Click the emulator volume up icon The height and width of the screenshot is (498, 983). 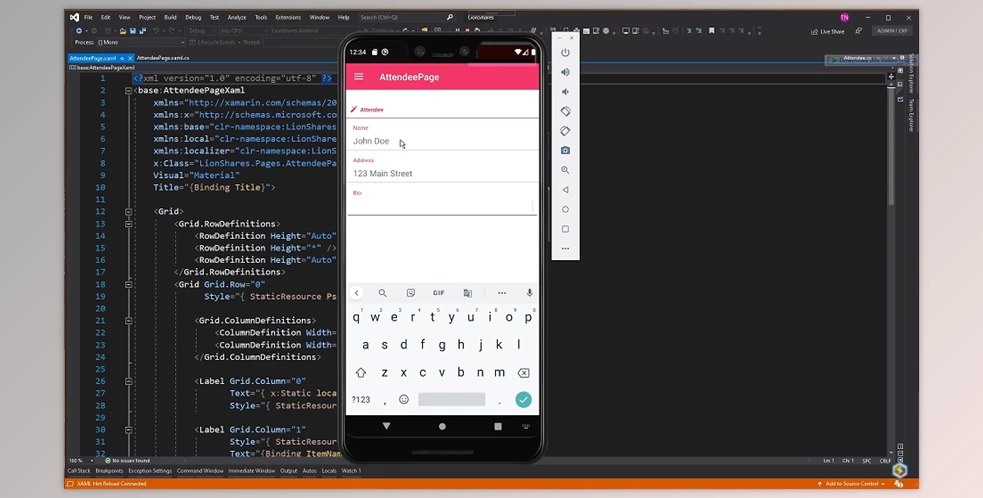(x=565, y=72)
